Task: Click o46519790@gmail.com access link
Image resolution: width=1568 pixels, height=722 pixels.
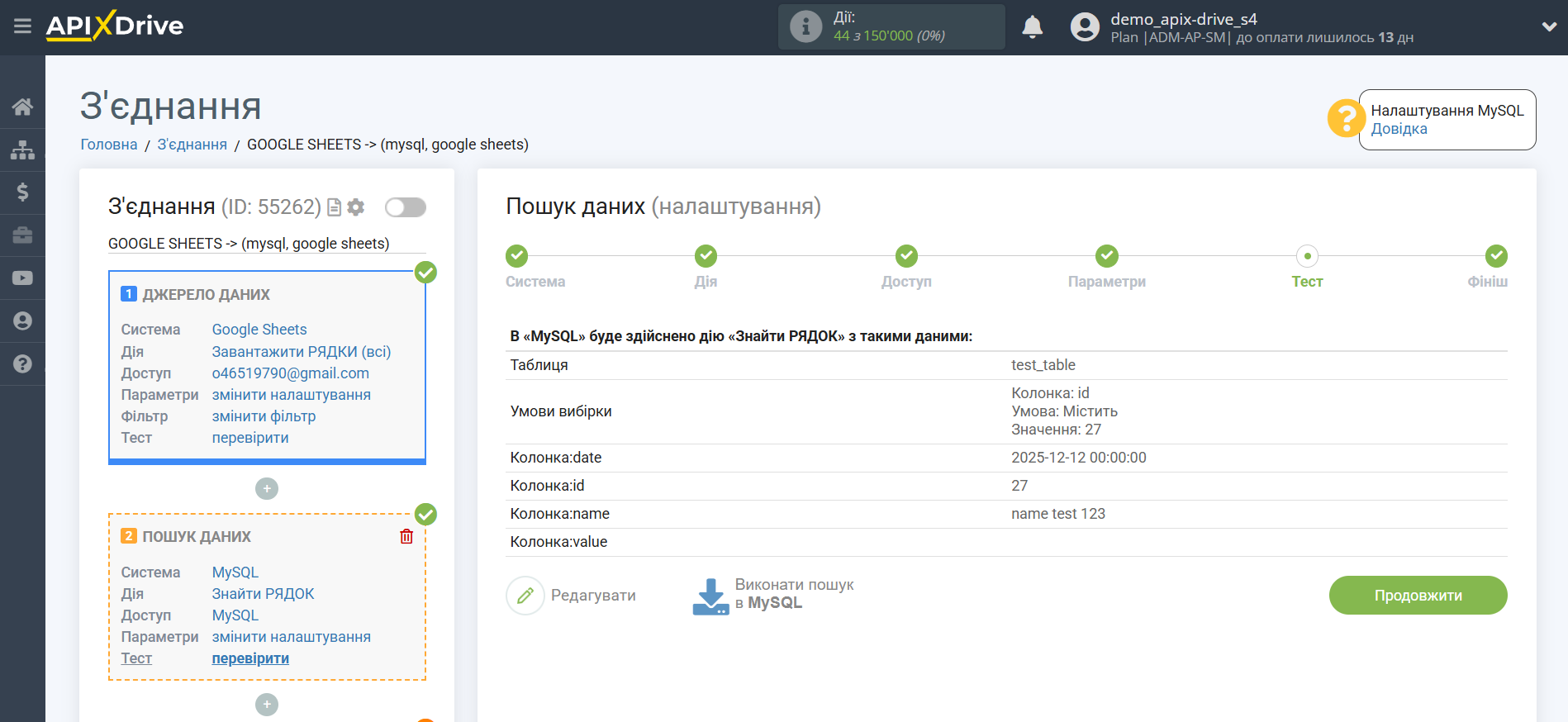Action: click(291, 373)
